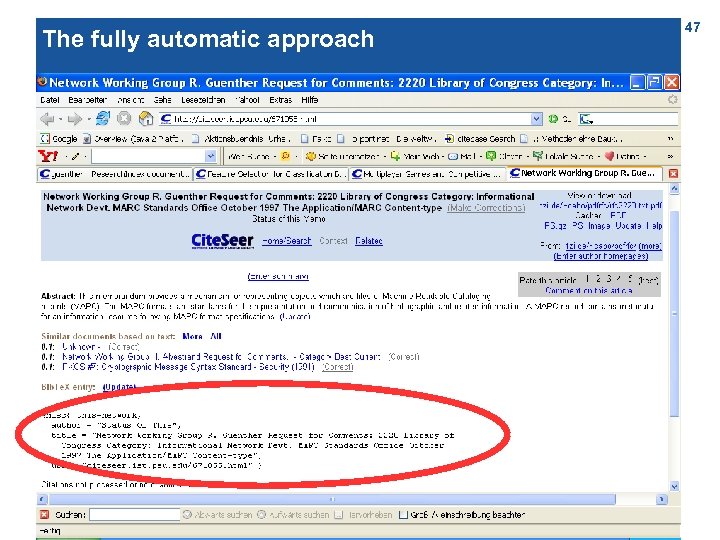Enable Groß-/Kleinschreibung beachten checkbox
Viewport: 720px width, 540px height.
pyautogui.click(x=403, y=515)
